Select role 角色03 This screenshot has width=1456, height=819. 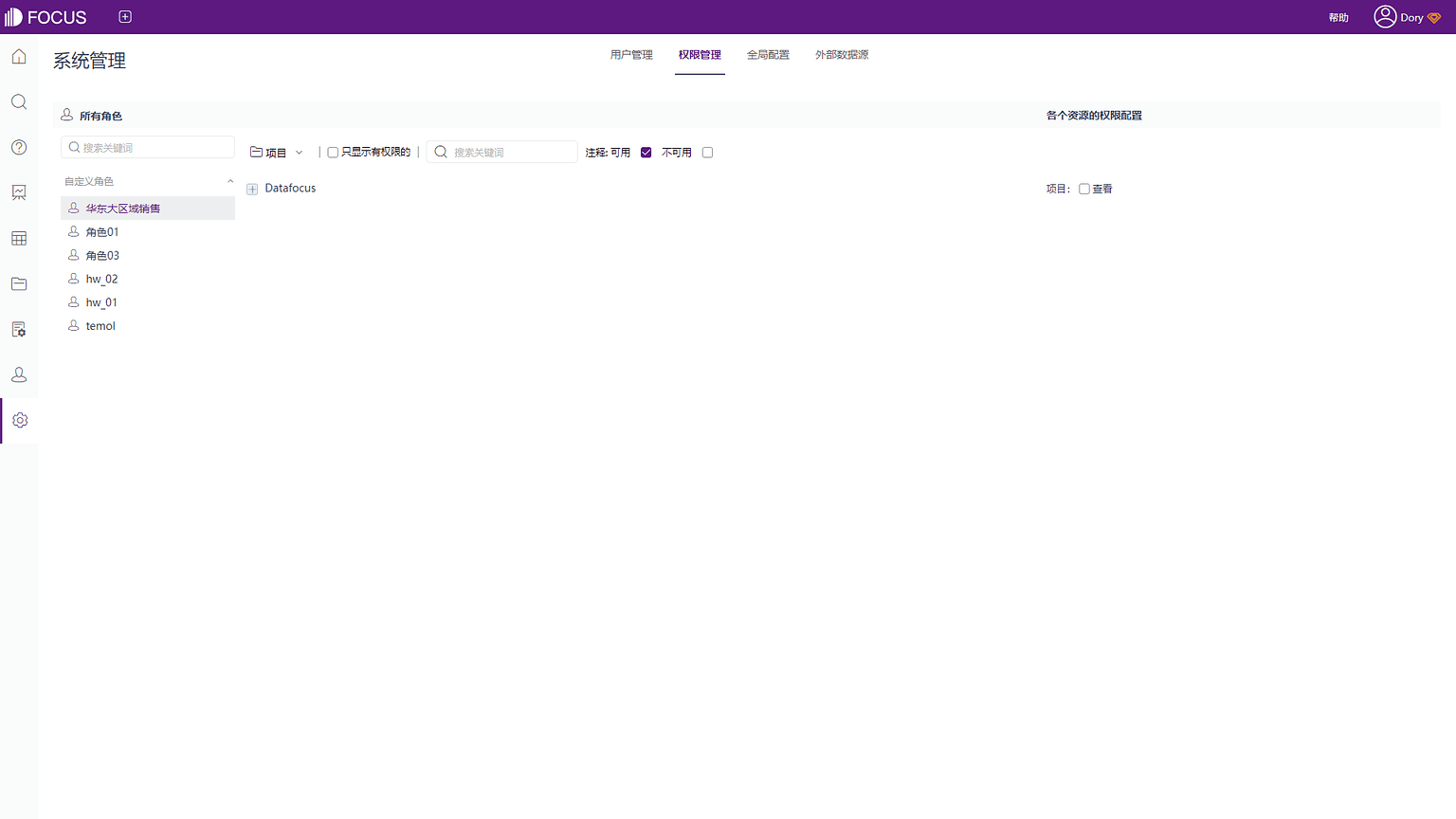click(148, 255)
